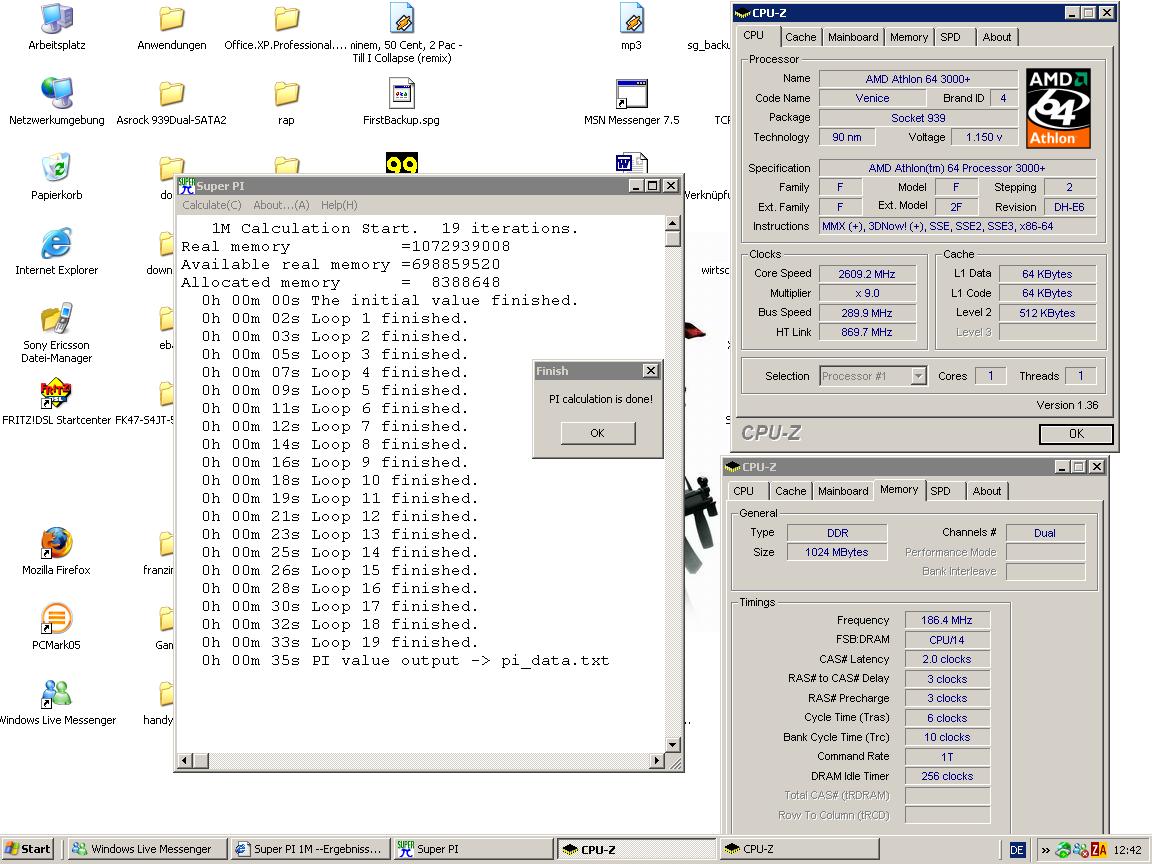Open the Arbeitsplatz desktop icon

tap(56, 20)
